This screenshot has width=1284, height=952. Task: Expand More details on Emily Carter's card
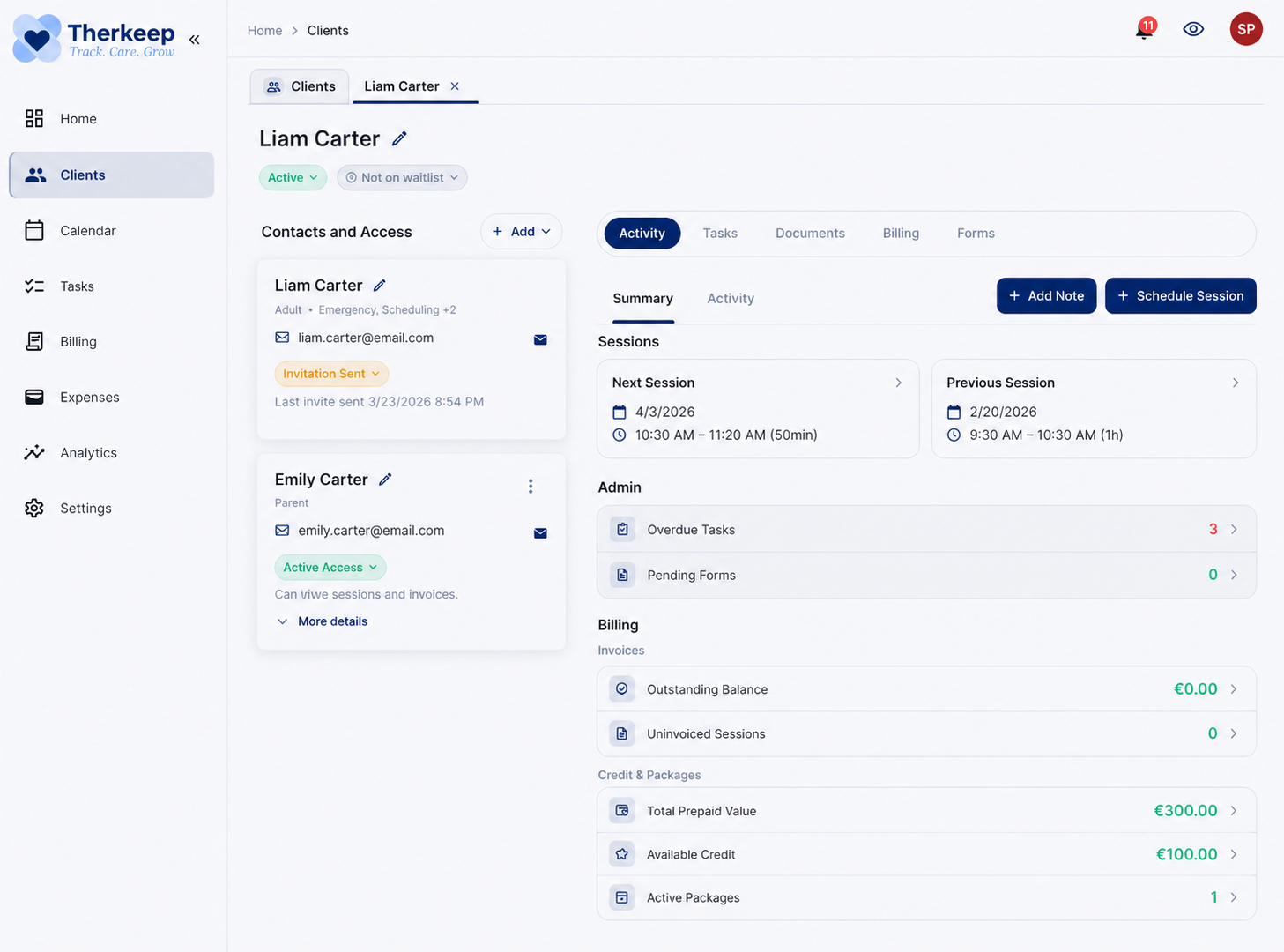click(332, 621)
